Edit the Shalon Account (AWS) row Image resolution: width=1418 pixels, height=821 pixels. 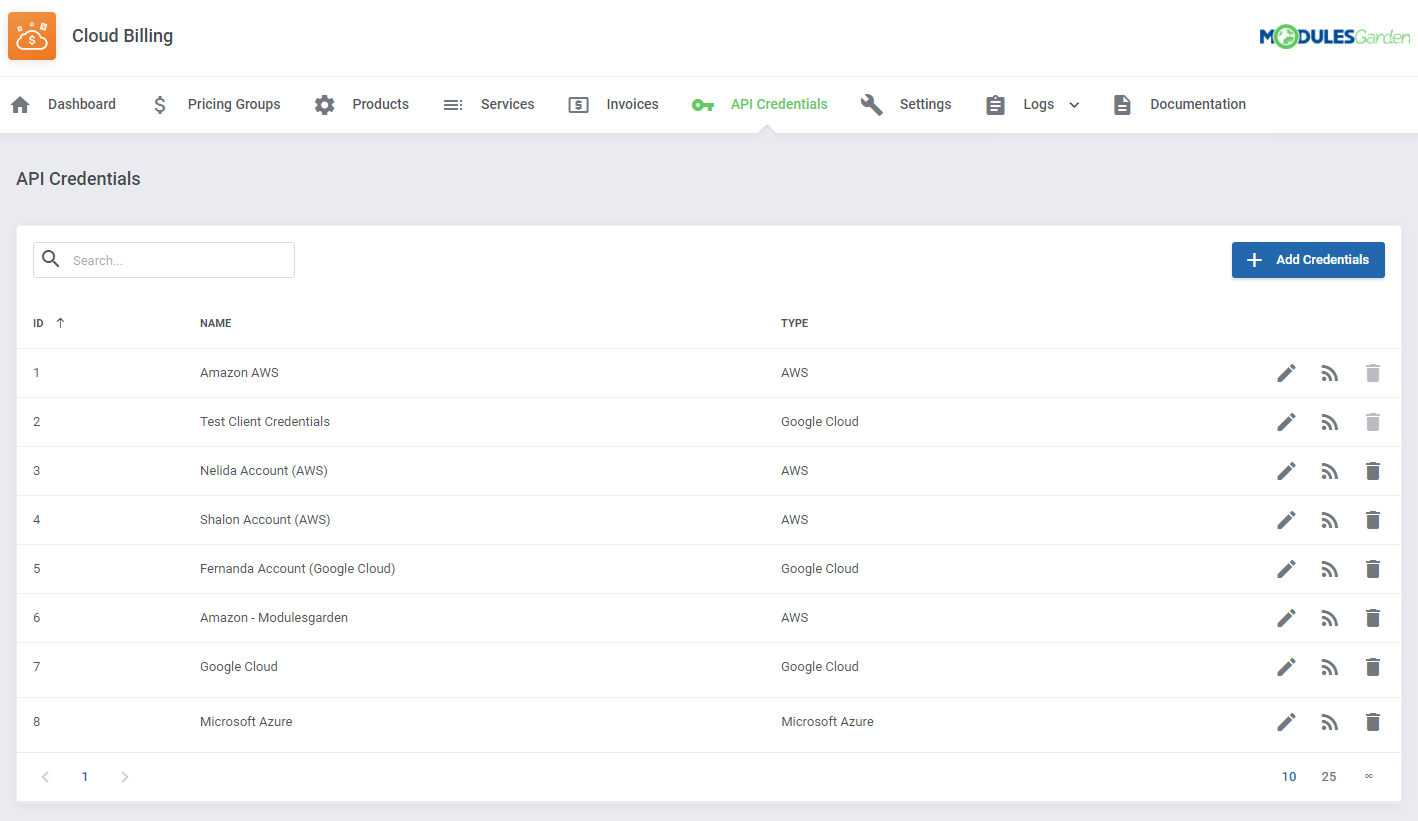1286,520
